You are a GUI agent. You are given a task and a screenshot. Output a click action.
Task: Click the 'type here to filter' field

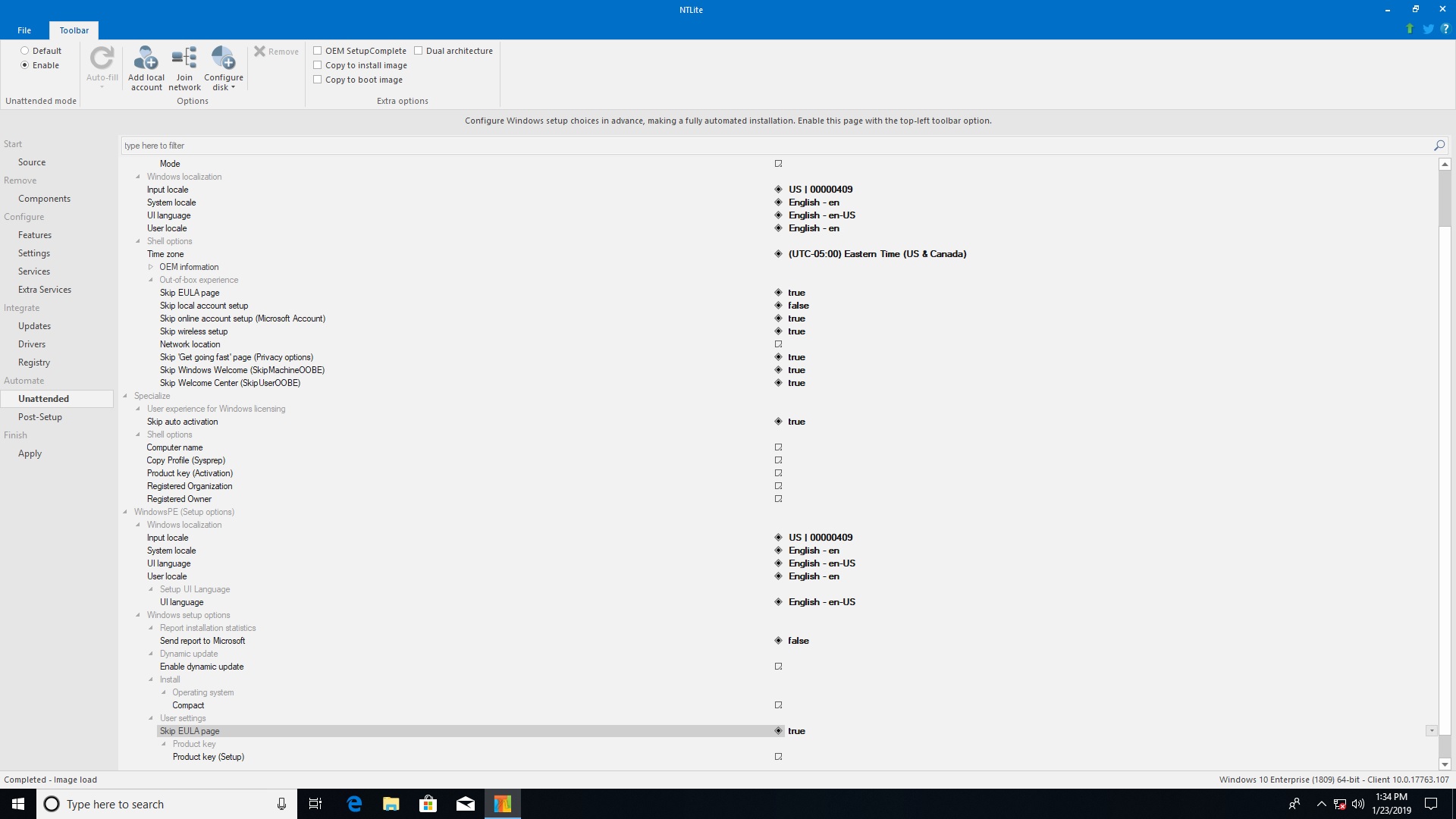[x=776, y=146]
